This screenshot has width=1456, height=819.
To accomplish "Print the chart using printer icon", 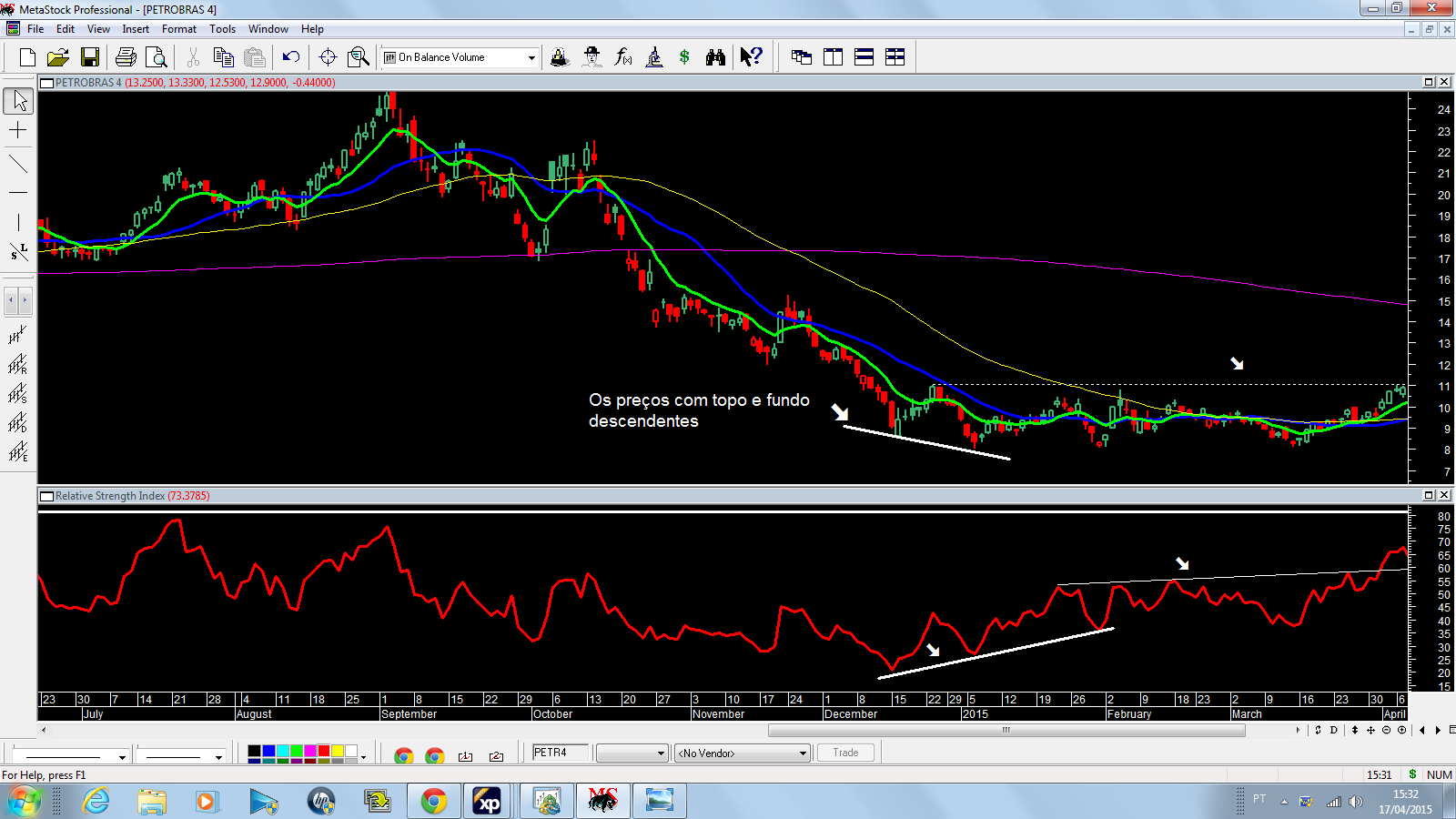I will point(126,57).
